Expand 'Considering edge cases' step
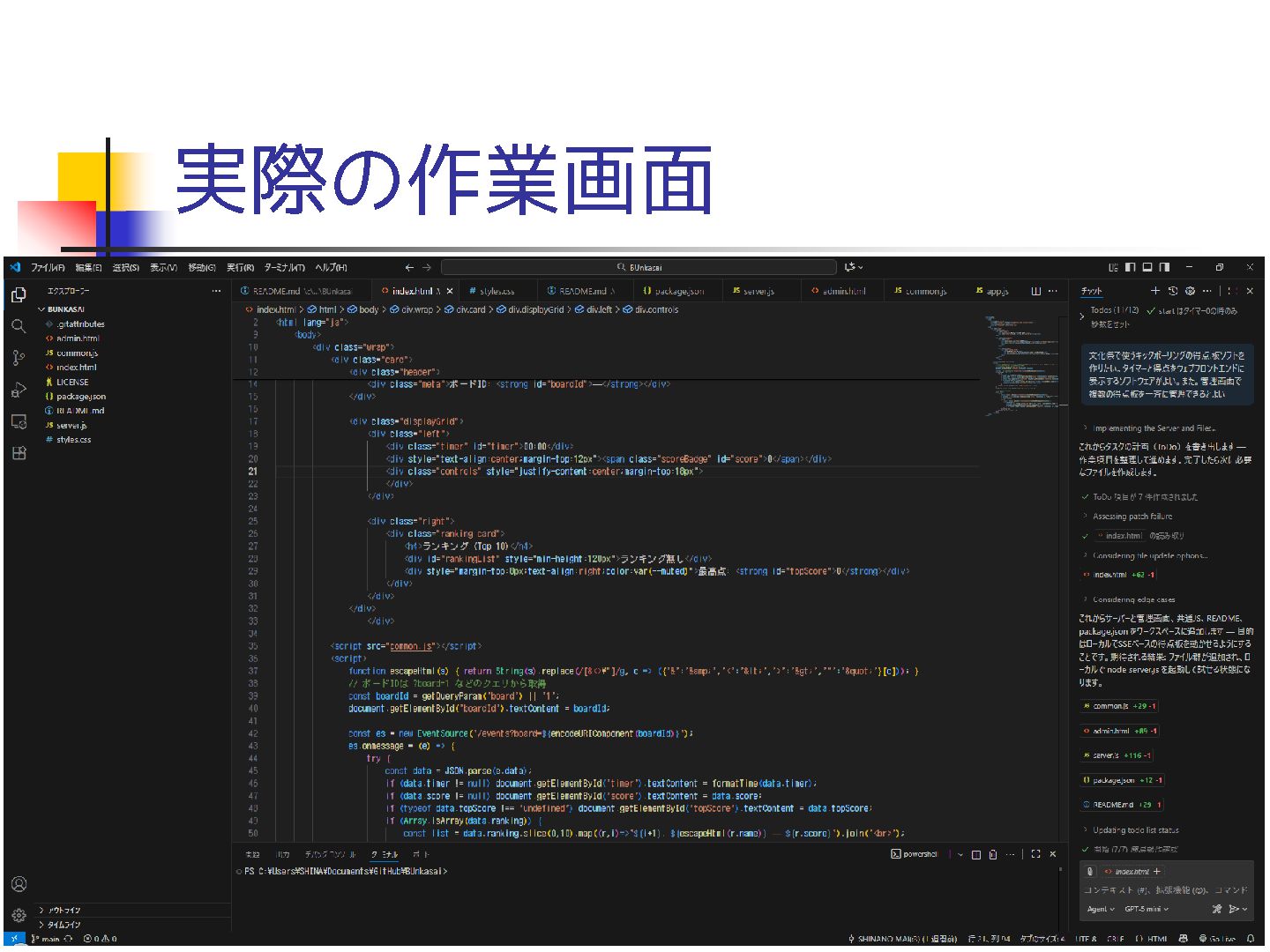The width and height of the screenshot is (1270, 952). (x=1129, y=599)
